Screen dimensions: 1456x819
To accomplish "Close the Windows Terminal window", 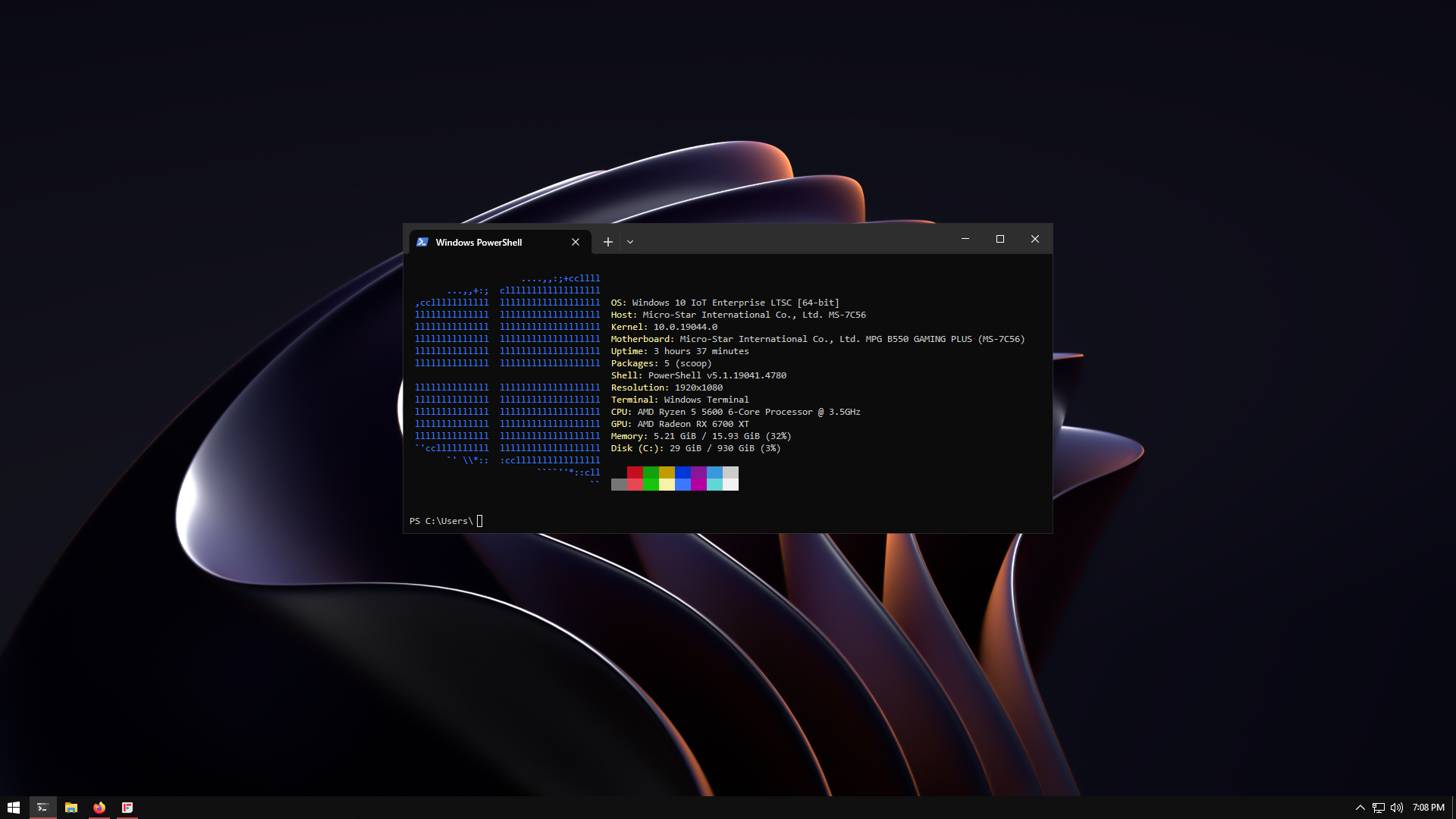I will click(1035, 239).
